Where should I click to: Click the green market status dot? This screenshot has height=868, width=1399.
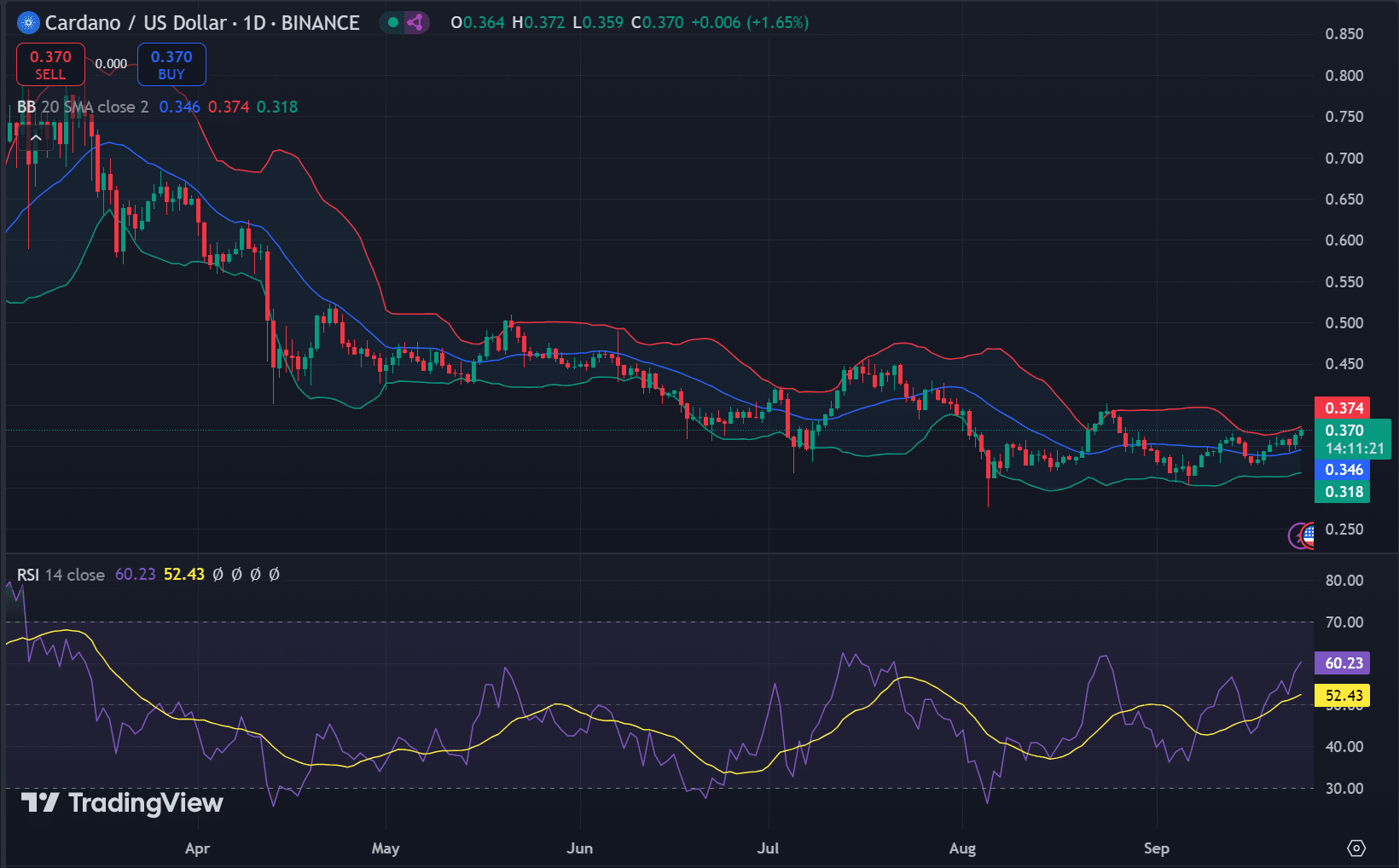[392, 23]
